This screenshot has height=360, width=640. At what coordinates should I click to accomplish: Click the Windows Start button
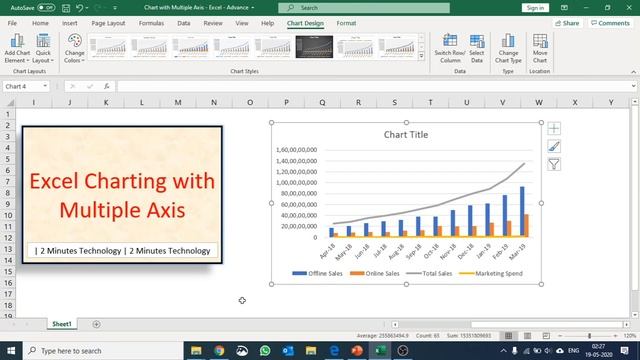click(x=11, y=351)
